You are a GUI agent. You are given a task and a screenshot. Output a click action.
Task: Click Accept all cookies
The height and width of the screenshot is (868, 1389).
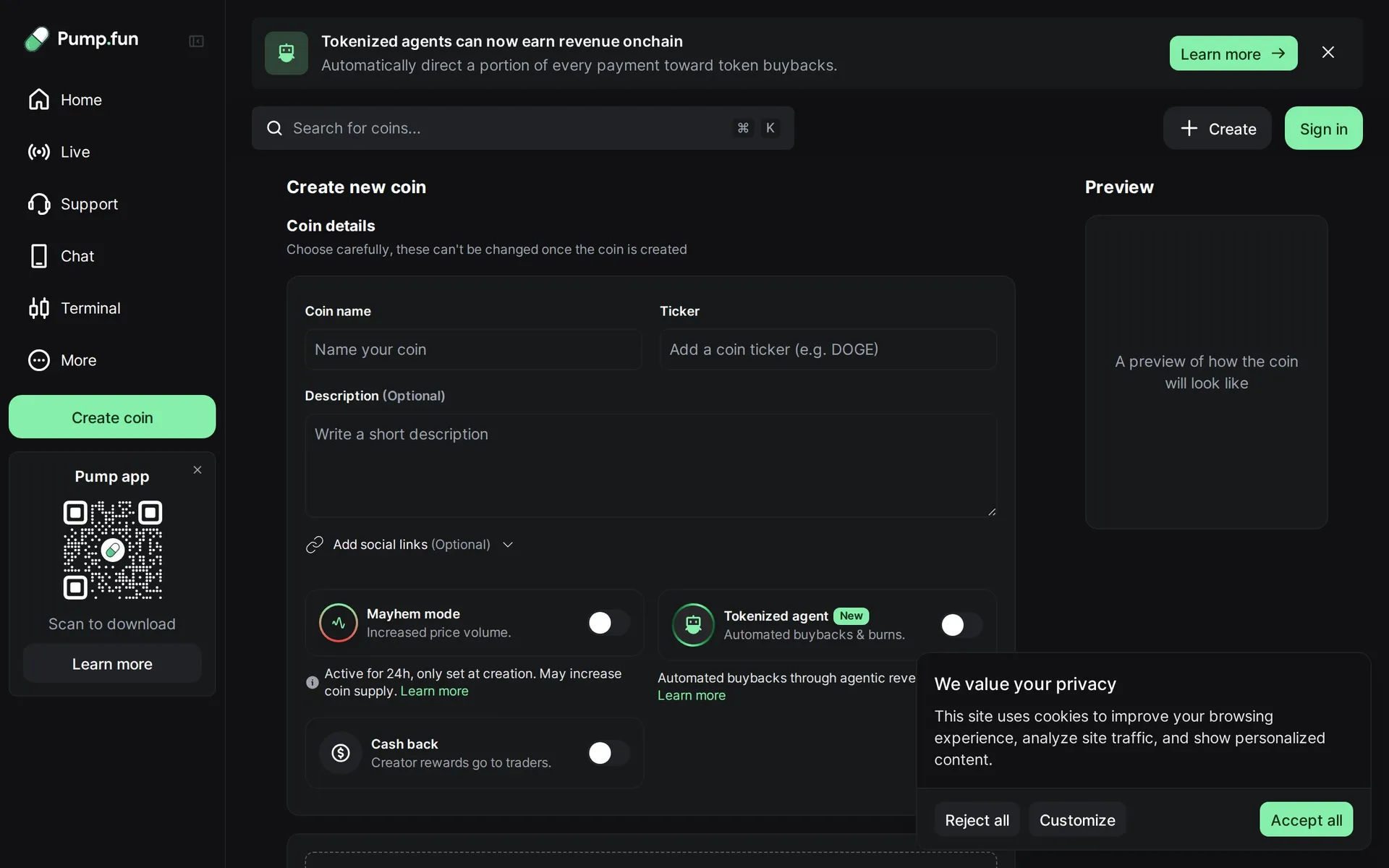pyautogui.click(x=1306, y=820)
